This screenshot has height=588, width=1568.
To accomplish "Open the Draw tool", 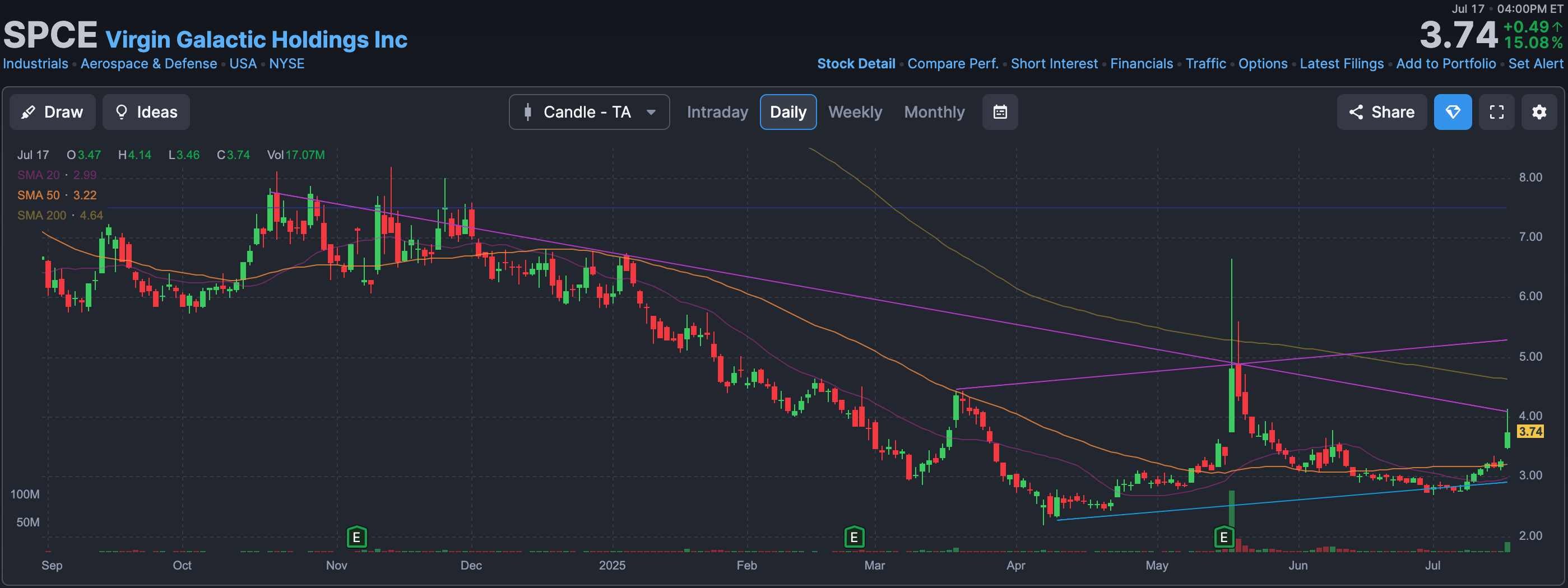I will point(52,112).
